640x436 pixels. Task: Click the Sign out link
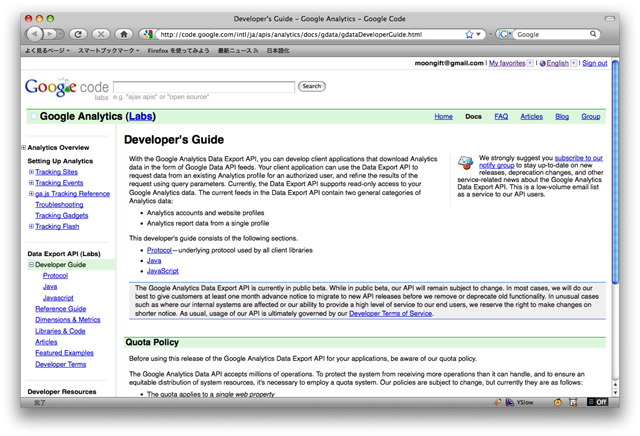click(595, 63)
